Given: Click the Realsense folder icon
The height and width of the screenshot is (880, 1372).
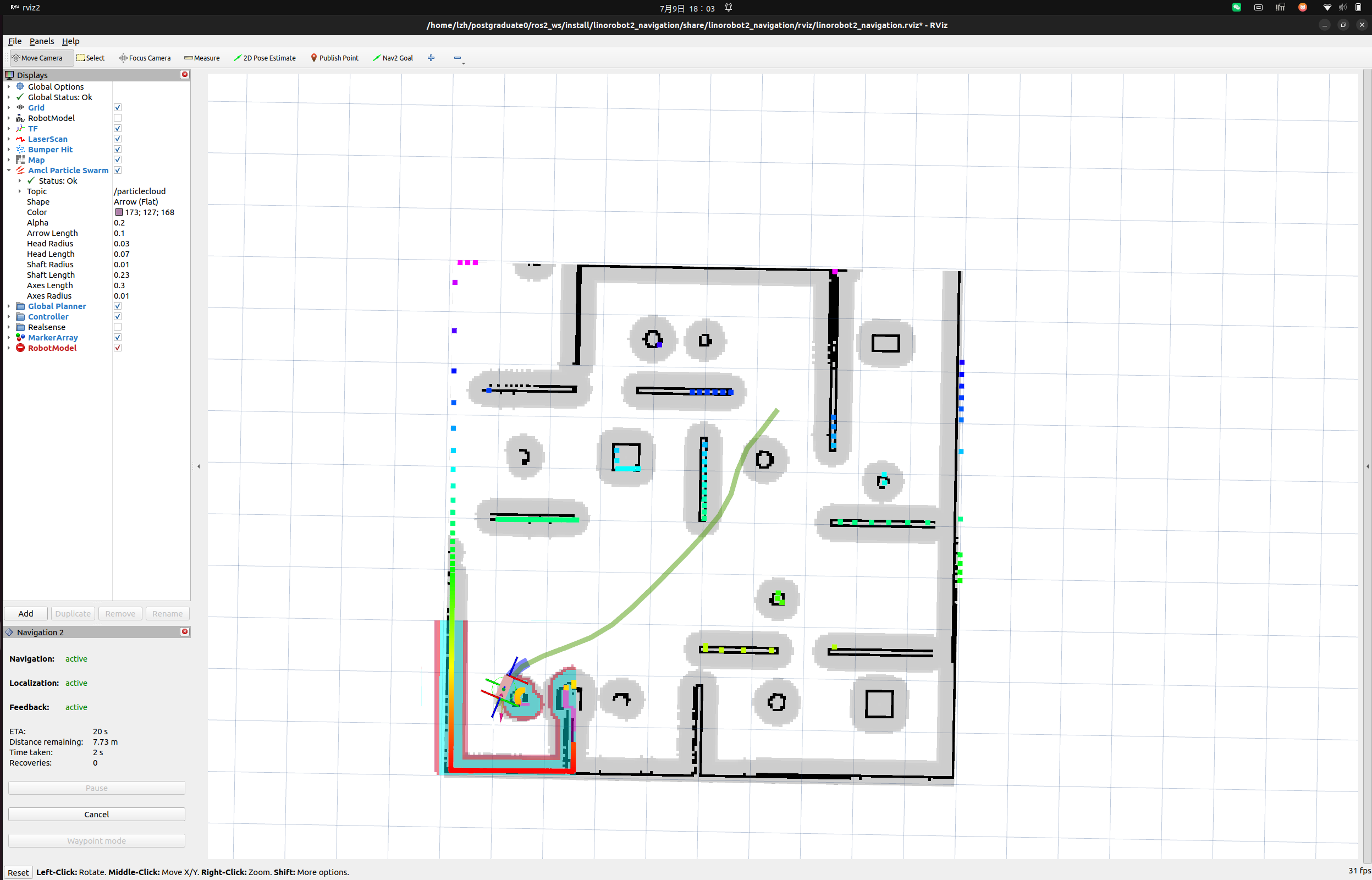Looking at the screenshot, I should coord(20,327).
